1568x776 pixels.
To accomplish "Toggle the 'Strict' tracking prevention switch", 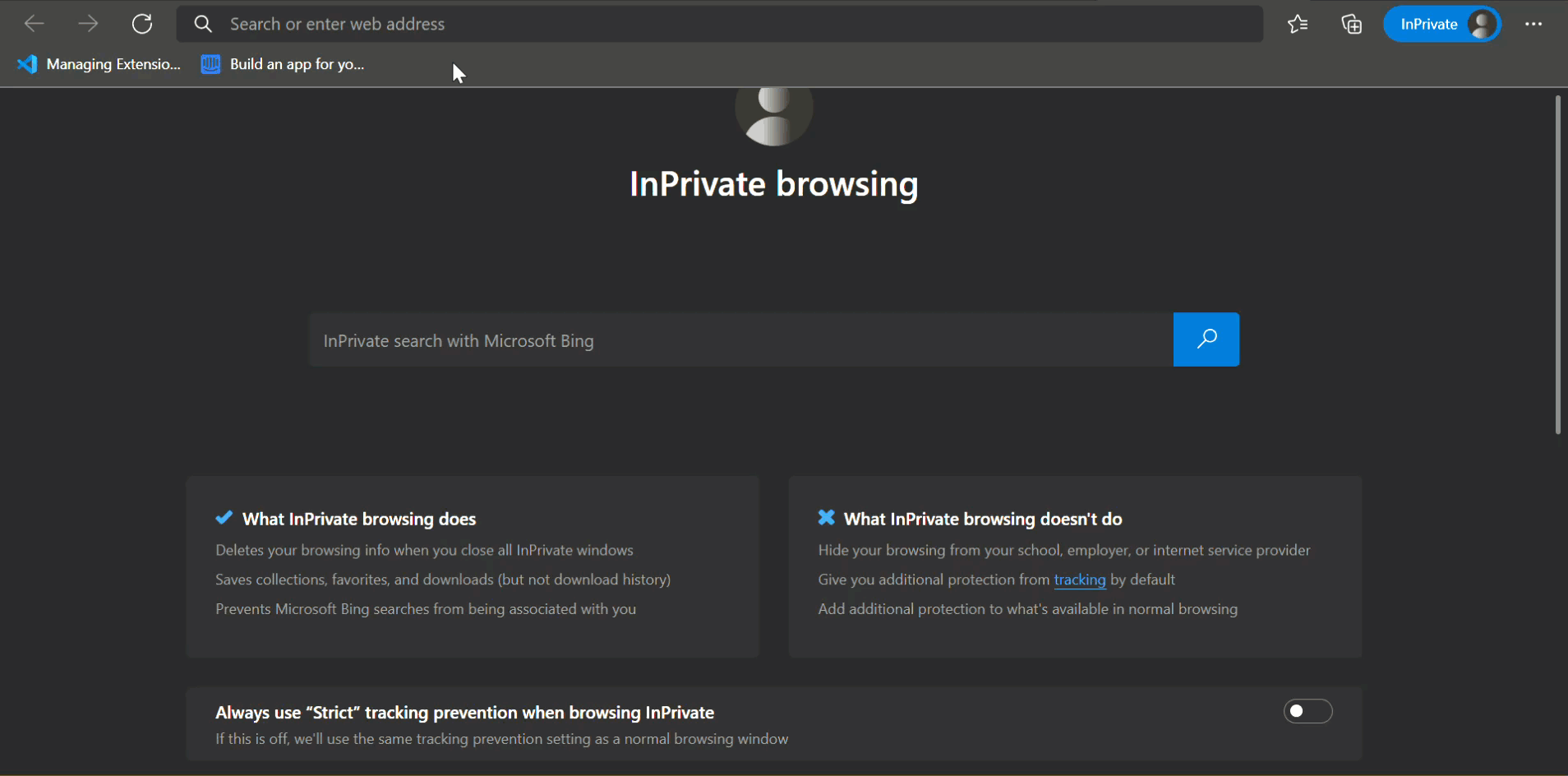I will [1307, 711].
